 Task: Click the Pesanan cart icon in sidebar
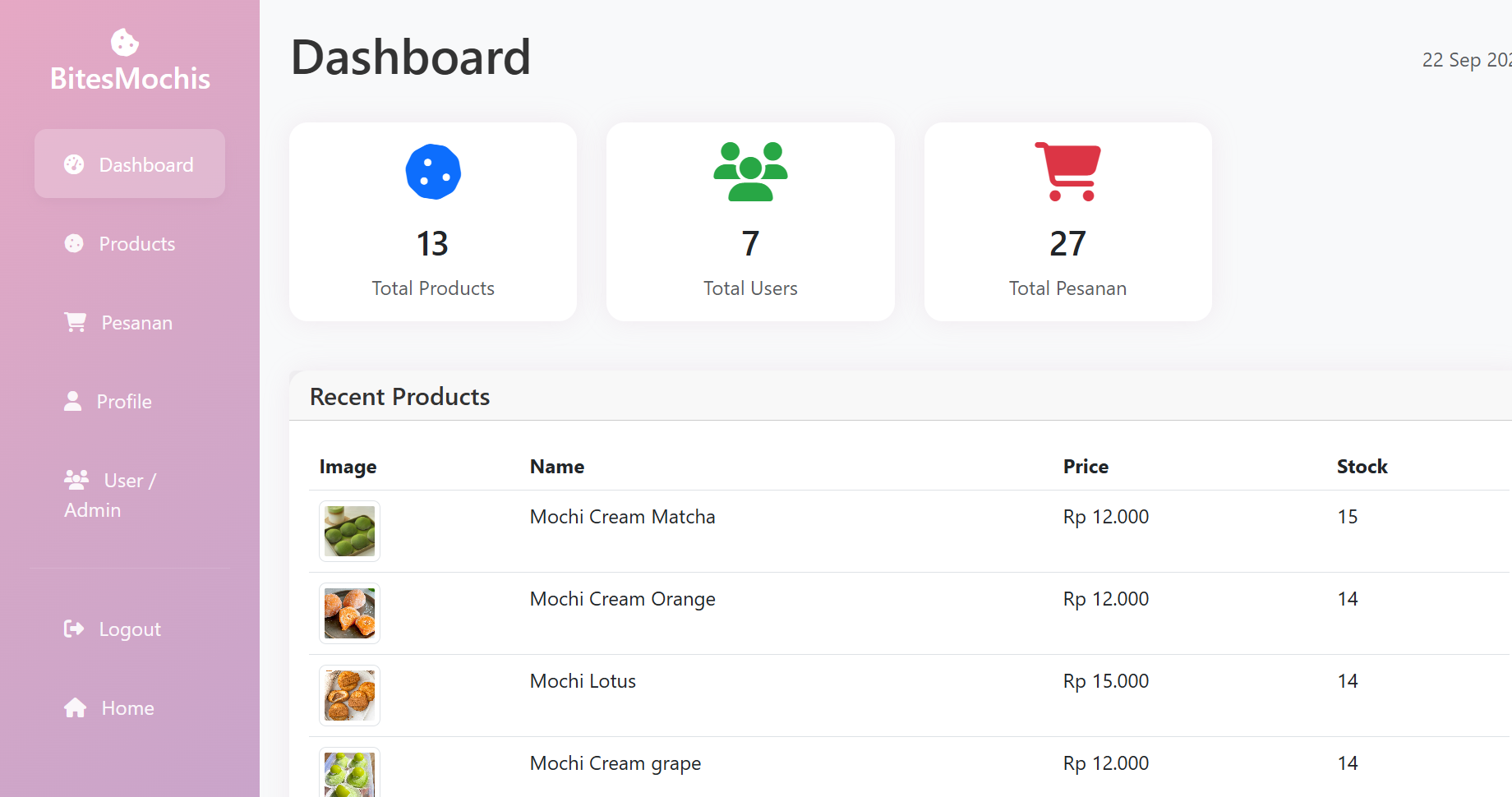(76, 322)
